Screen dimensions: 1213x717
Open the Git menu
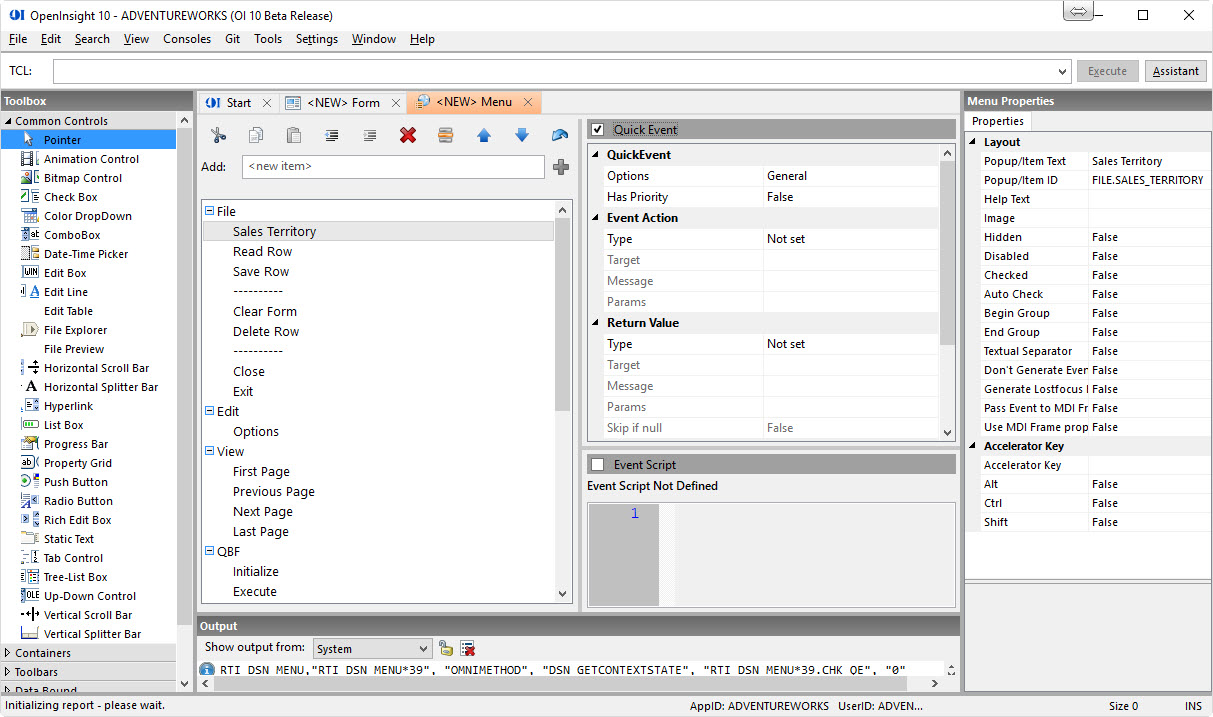pos(232,39)
